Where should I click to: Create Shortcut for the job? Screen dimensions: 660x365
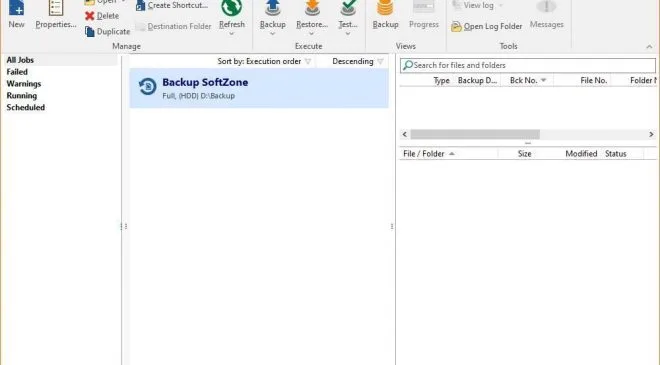[172, 5]
